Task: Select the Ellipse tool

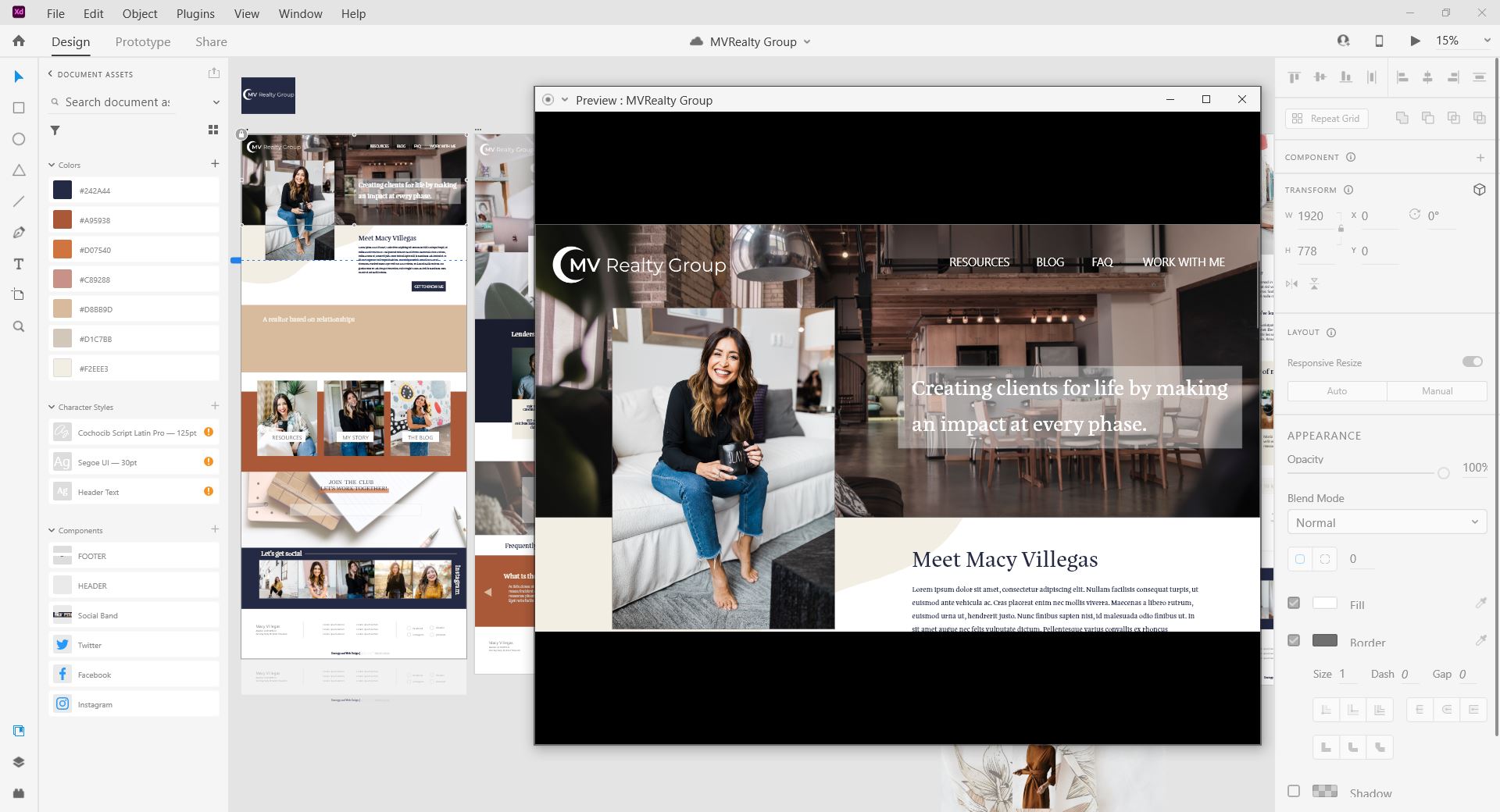Action: pos(19,139)
